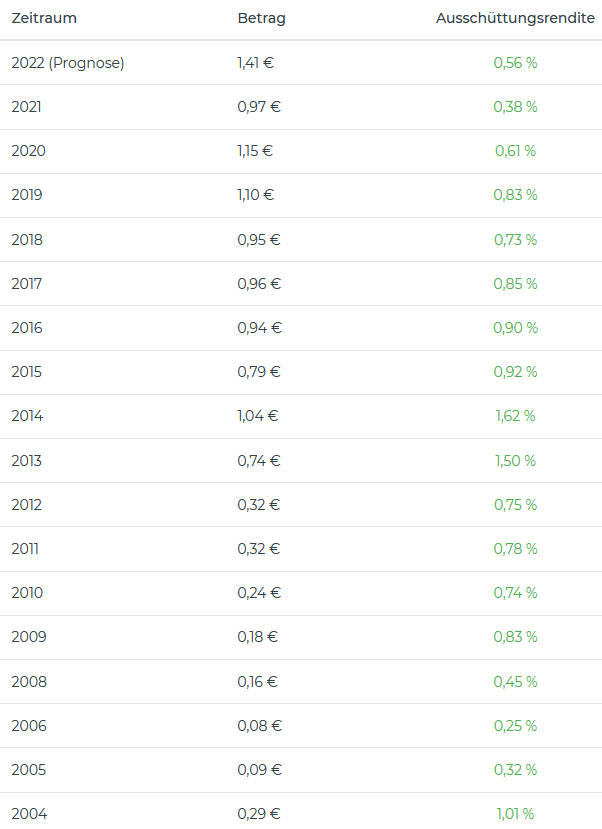
Task: Click the Ausschüttungsrendite column header
Action: (515, 19)
